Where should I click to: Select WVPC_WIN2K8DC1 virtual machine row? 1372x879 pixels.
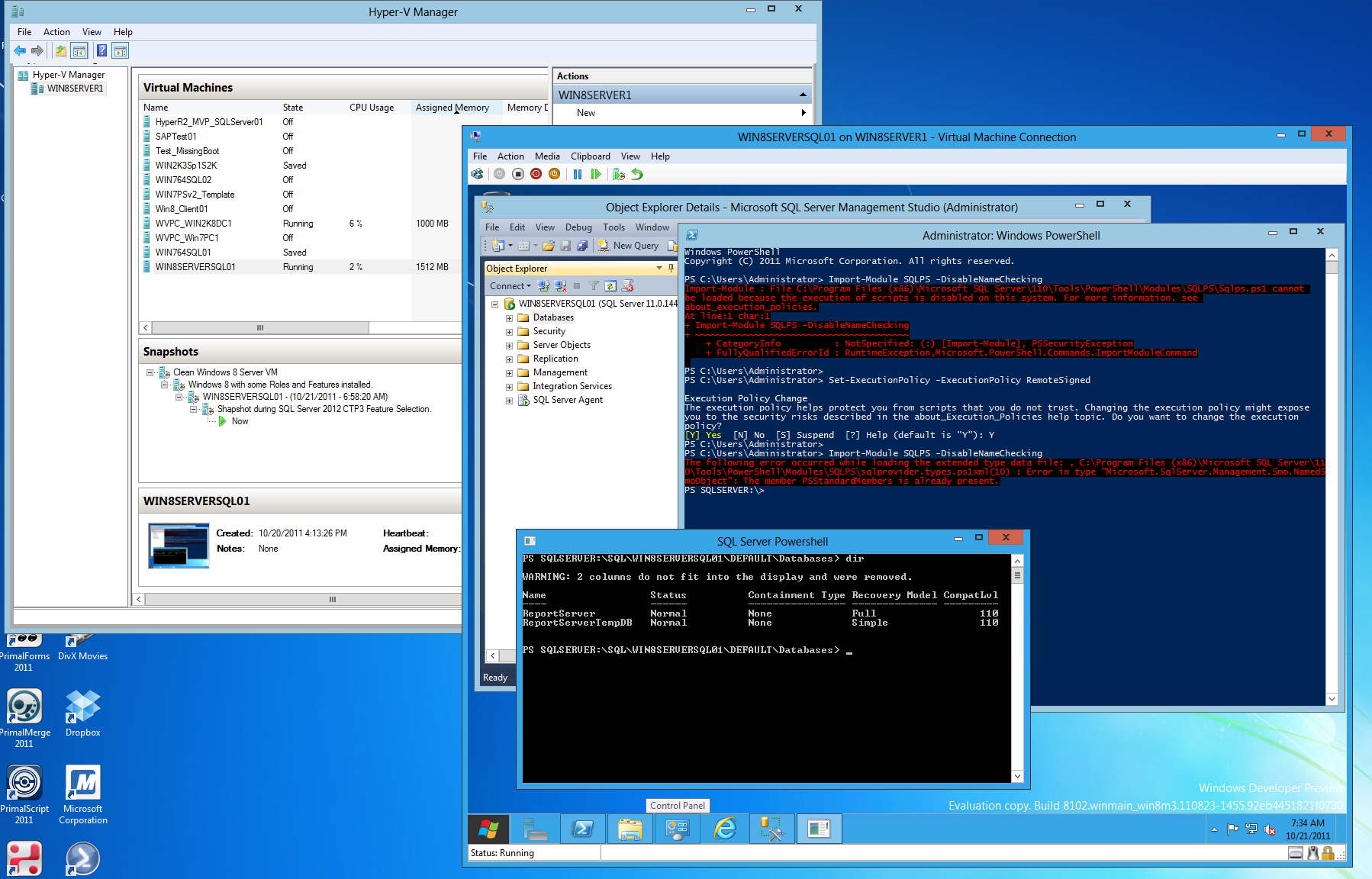pos(300,224)
